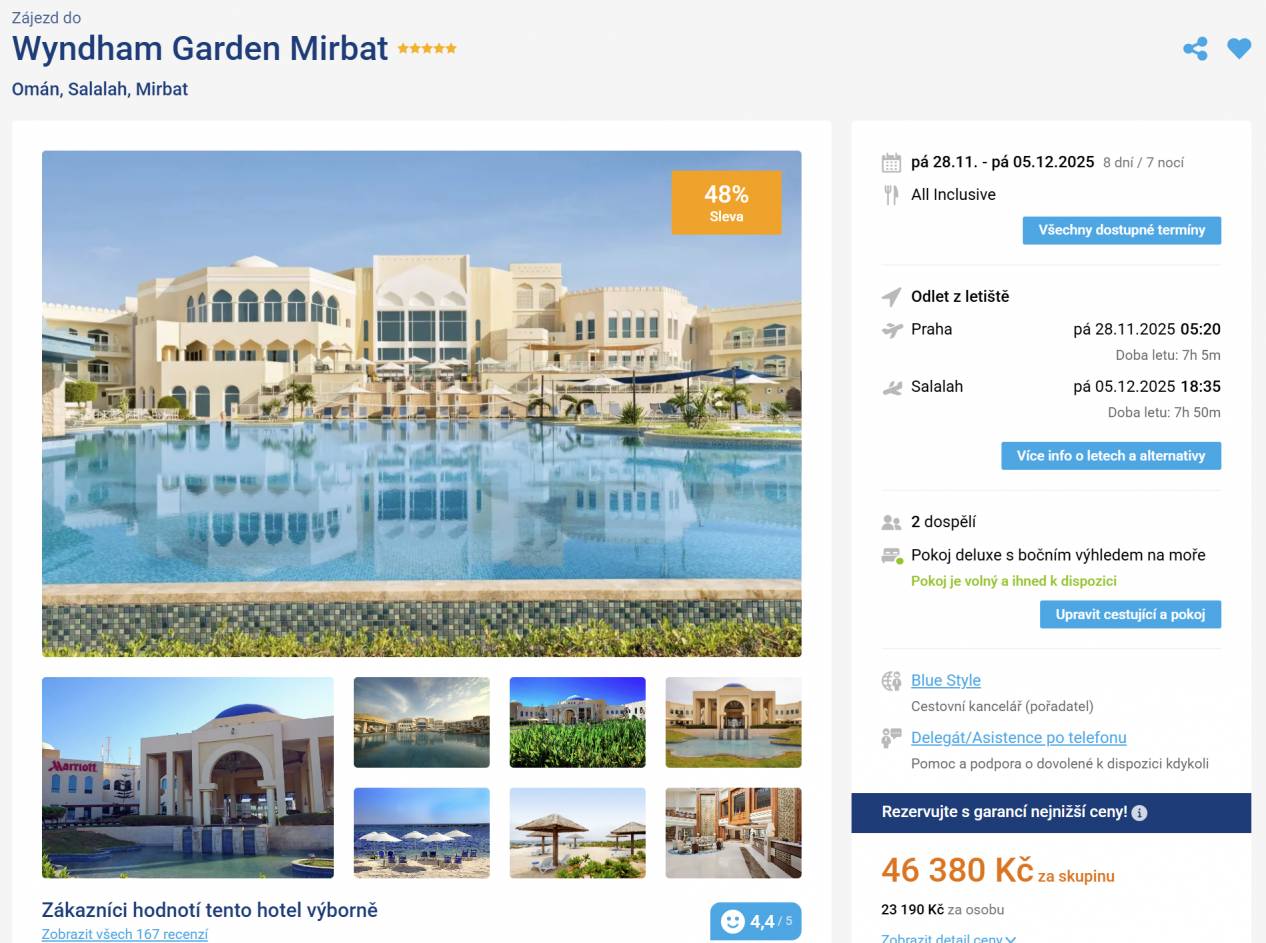Image resolution: width=1266 pixels, height=943 pixels.
Task: Click the share icon
Action: pos(1195,48)
